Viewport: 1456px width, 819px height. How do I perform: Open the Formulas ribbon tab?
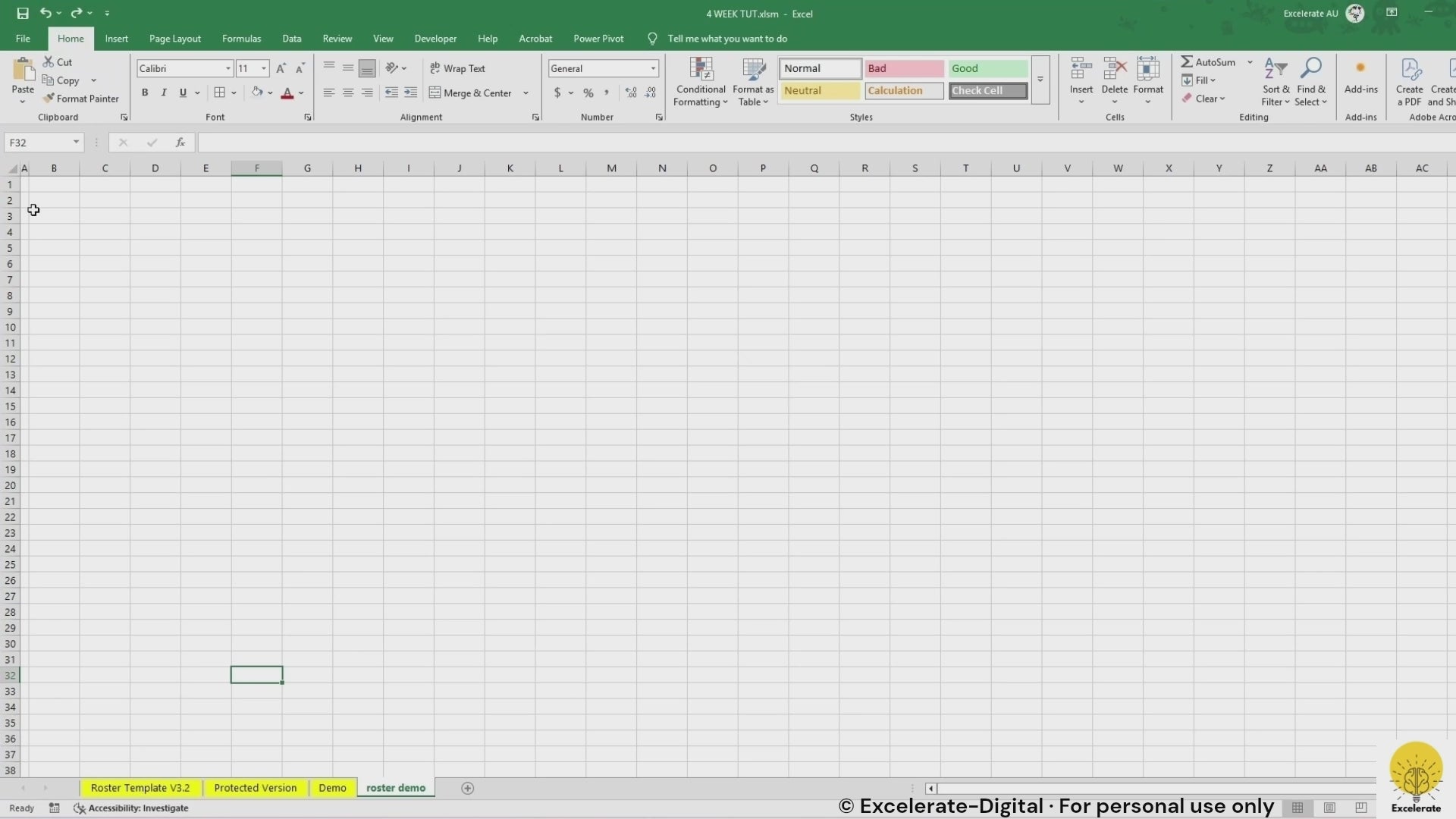[241, 39]
